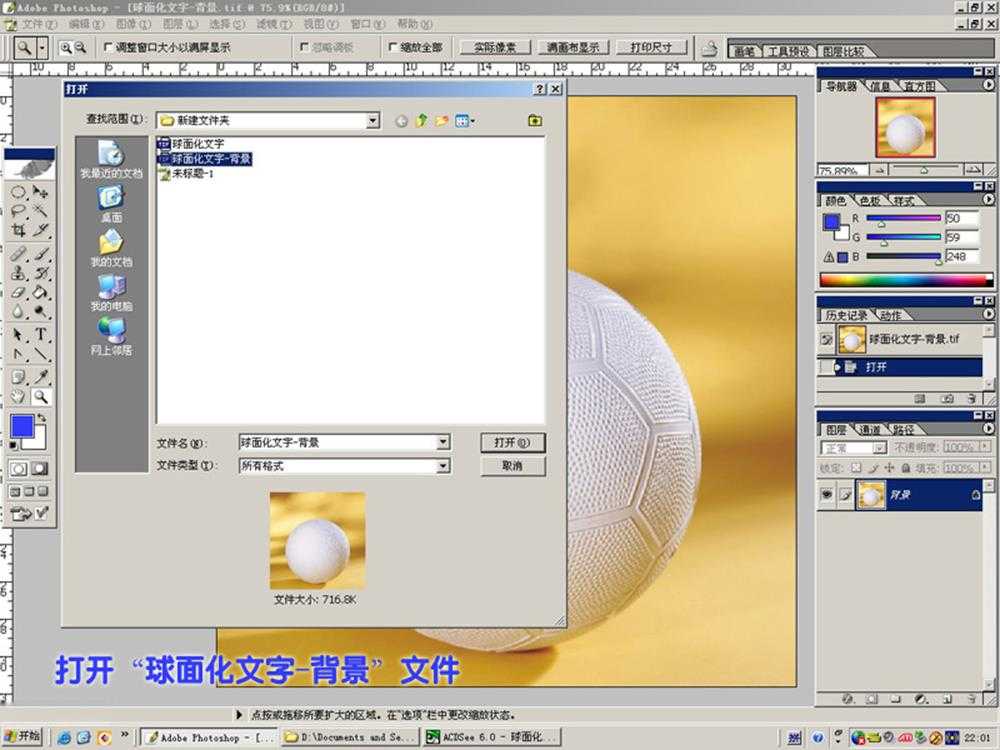Select the Magic Wand tool
Image resolution: width=1000 pixels, height=750 pixels.
[40, 211]
